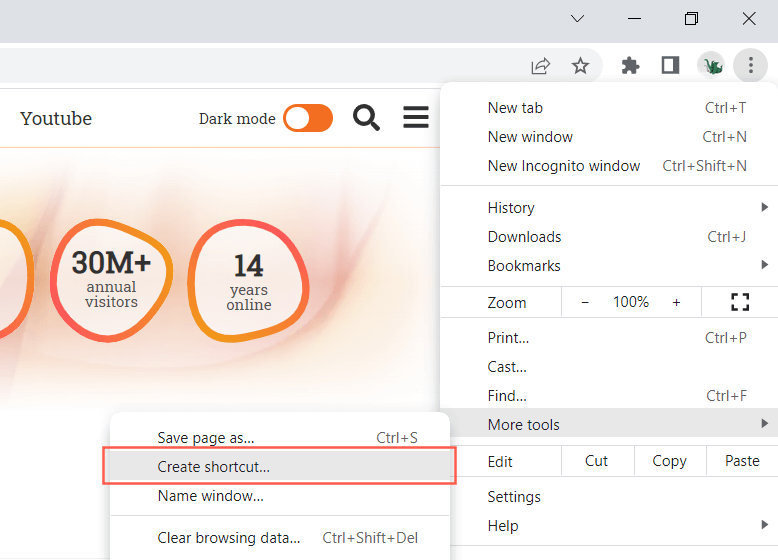Image resolution: width=778 pixels, height=560 pixels.
Task: Select Create shortcut... from the submenu
Action: (x=214, y=467)
